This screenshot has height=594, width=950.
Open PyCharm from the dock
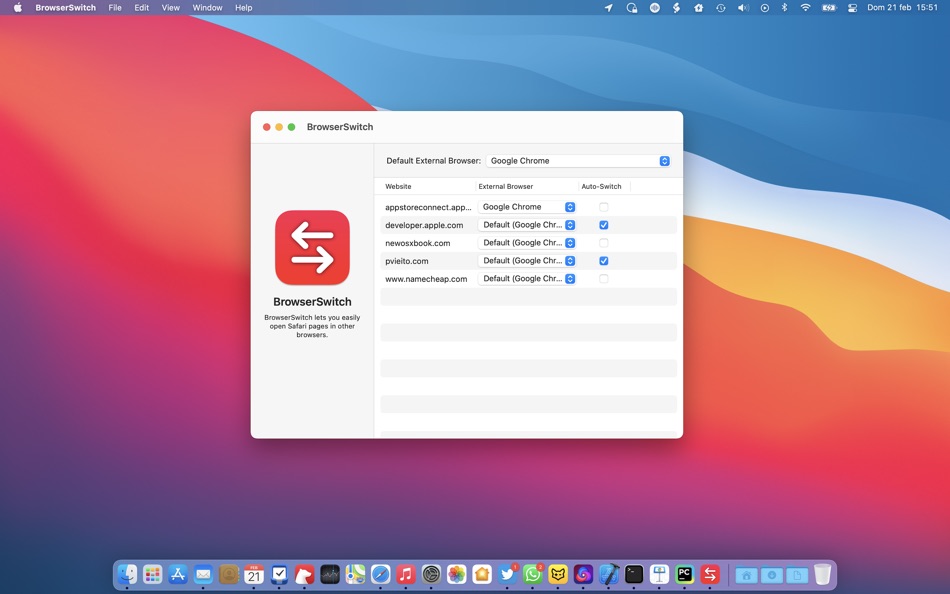(x=685, y=573)
